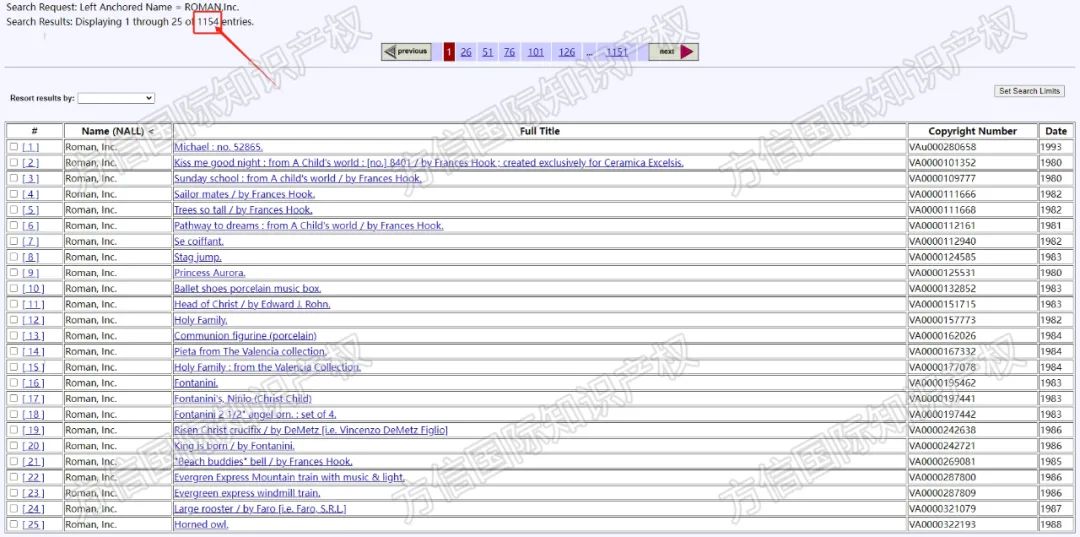Open 'Risen Christ crucifix' title link
This screenshot has width=1080, height=537.
point(311,430)
